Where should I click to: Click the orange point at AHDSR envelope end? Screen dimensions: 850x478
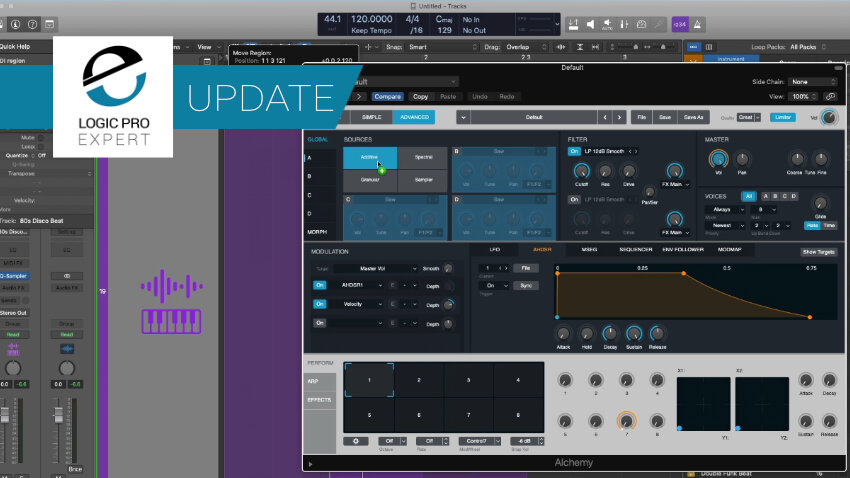(x=810, y=317)
